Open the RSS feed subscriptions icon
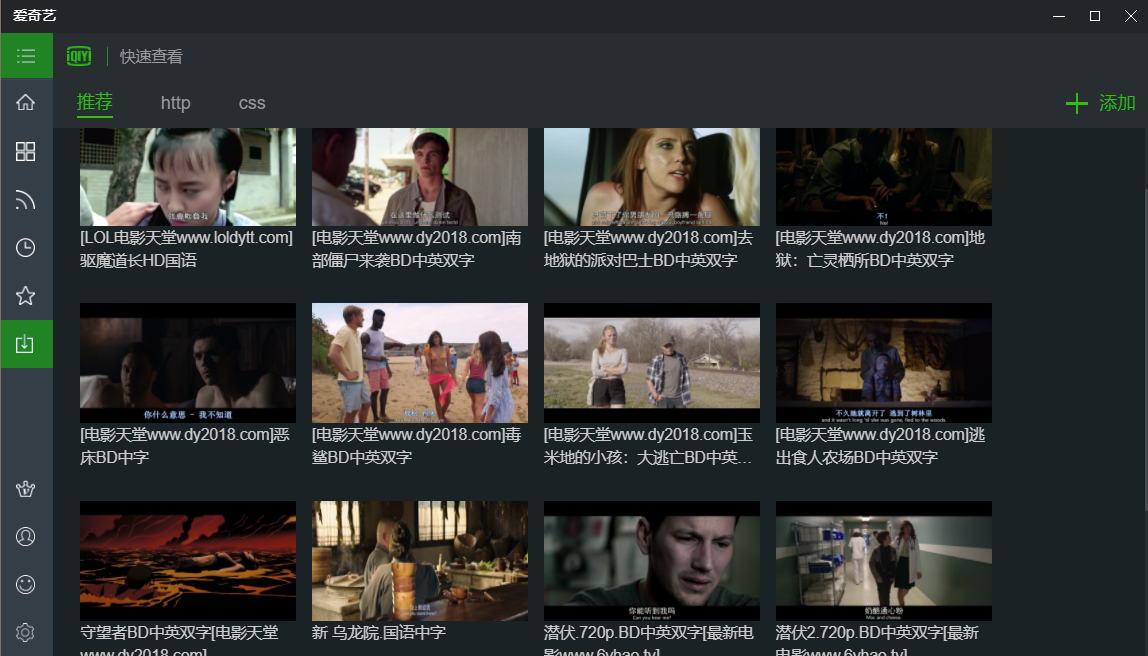Image resolution: width=1148 pixels, height=656 pixels. pos(26,200)
